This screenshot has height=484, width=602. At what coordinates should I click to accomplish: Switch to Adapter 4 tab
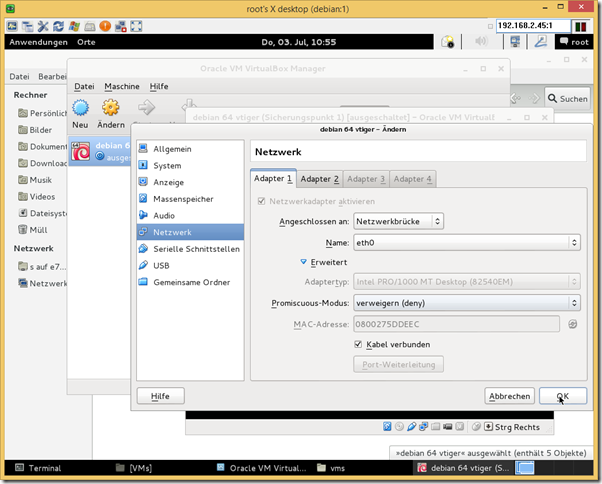click(412, 179)
